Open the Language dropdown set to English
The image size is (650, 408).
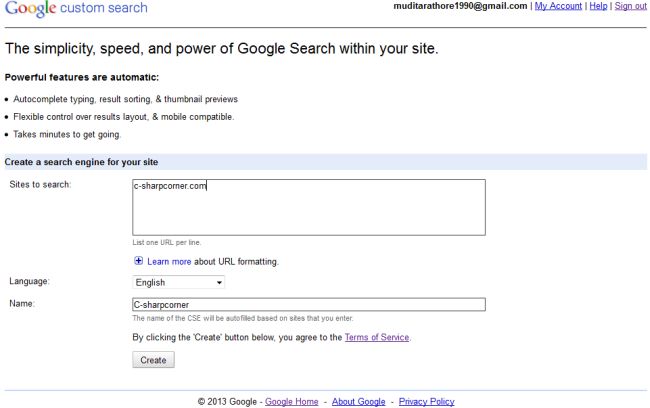[178, 282]
